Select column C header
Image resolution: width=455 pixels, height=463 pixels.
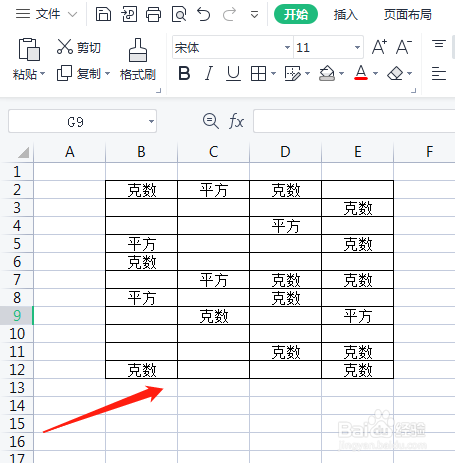(213, 152)
